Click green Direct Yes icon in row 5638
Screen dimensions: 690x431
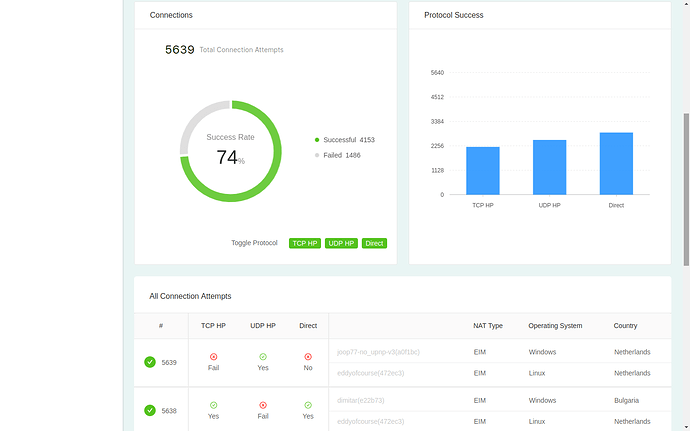click(308, 405)
